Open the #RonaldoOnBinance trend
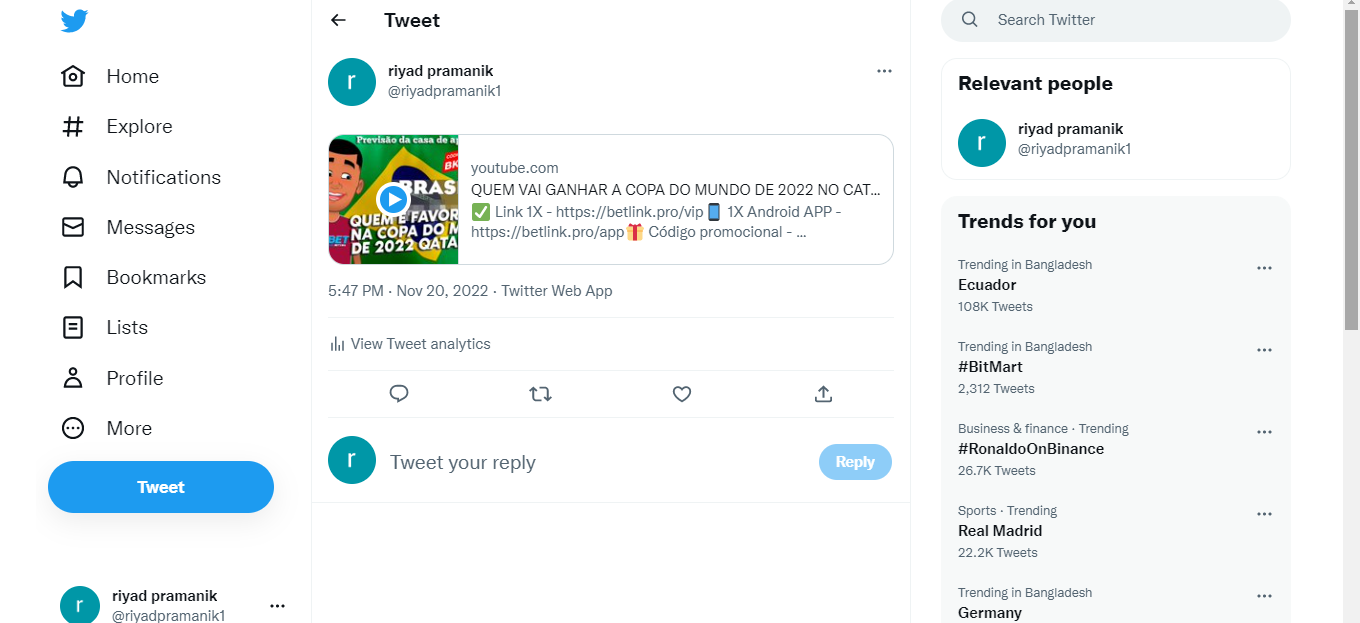 point(1030,449)
